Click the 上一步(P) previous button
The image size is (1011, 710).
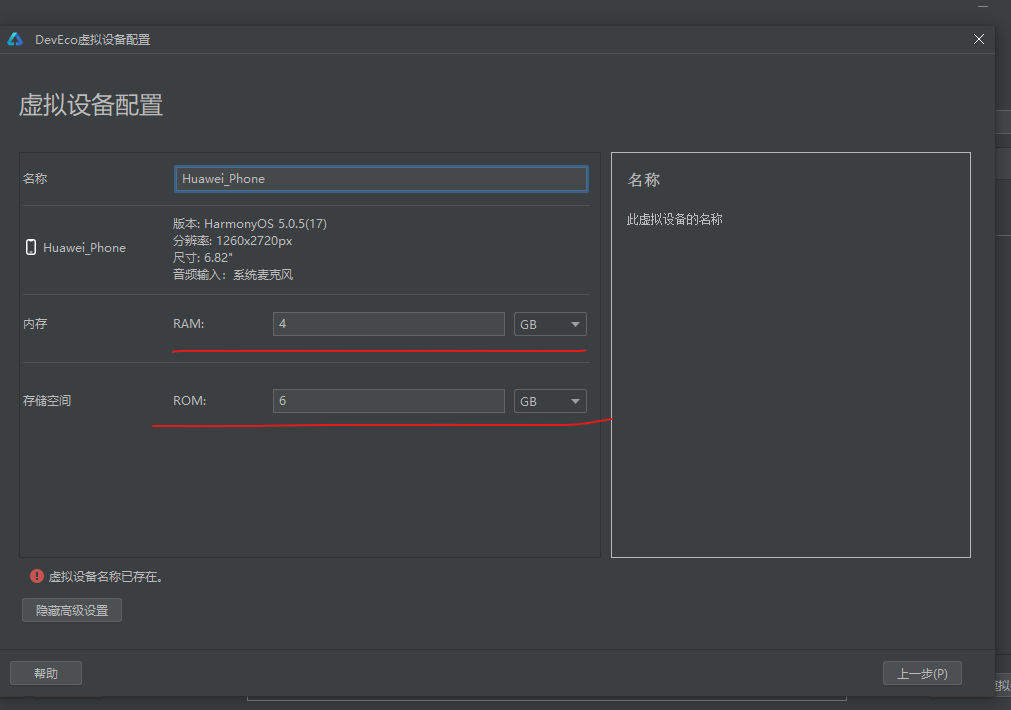pos(922,673)
